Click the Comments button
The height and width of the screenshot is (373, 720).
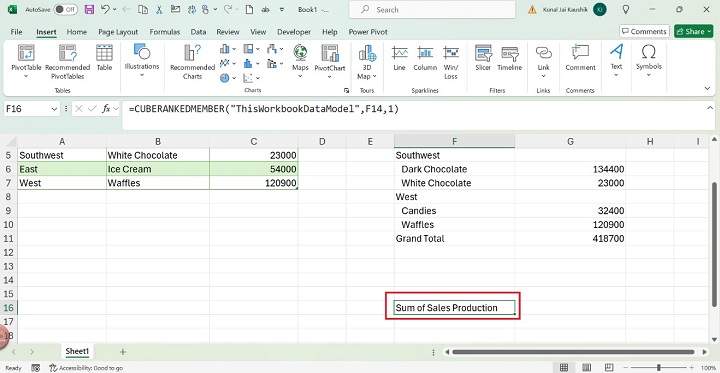point(644,31)
